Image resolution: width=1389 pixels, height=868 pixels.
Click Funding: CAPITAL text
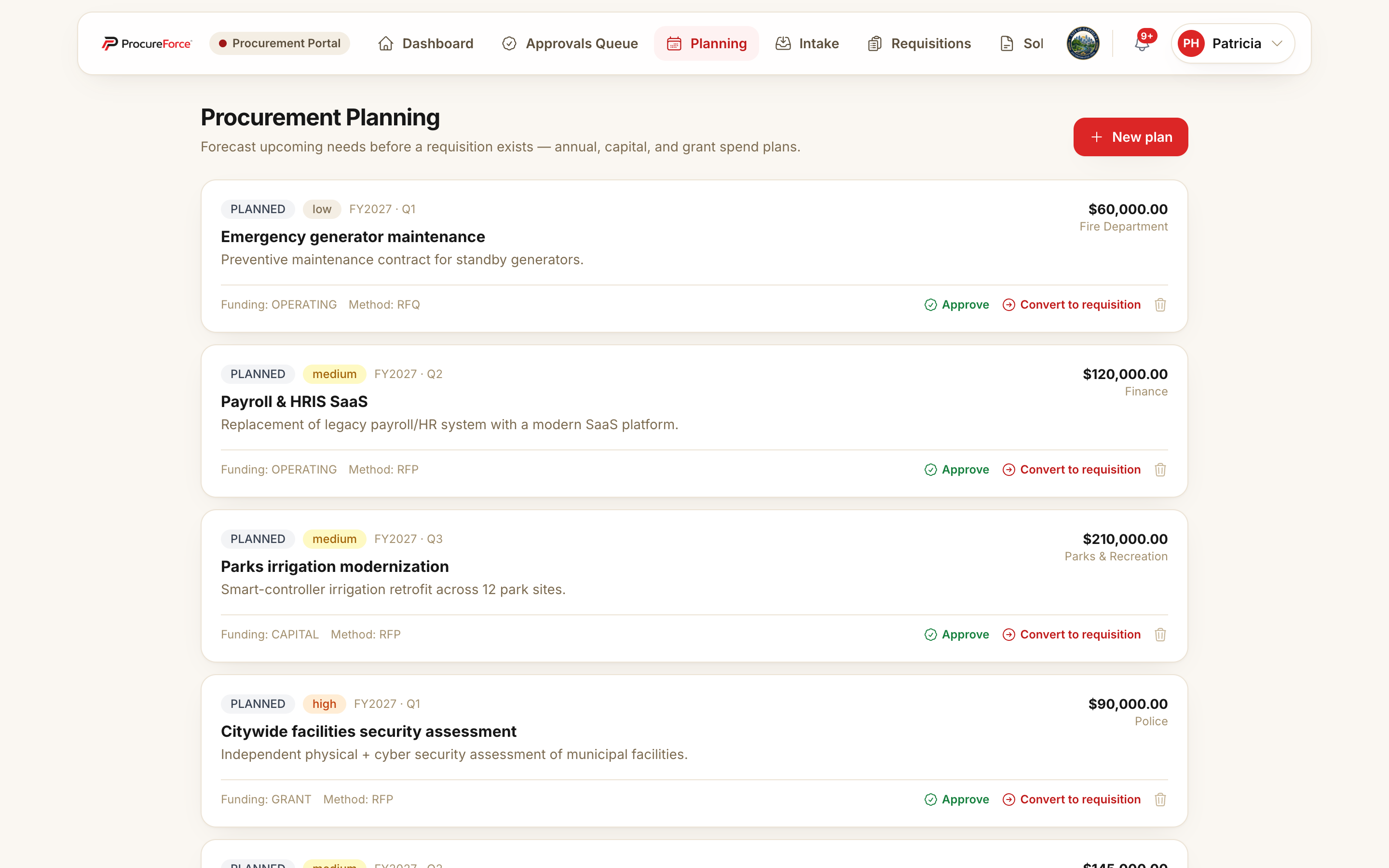point(270,634)
